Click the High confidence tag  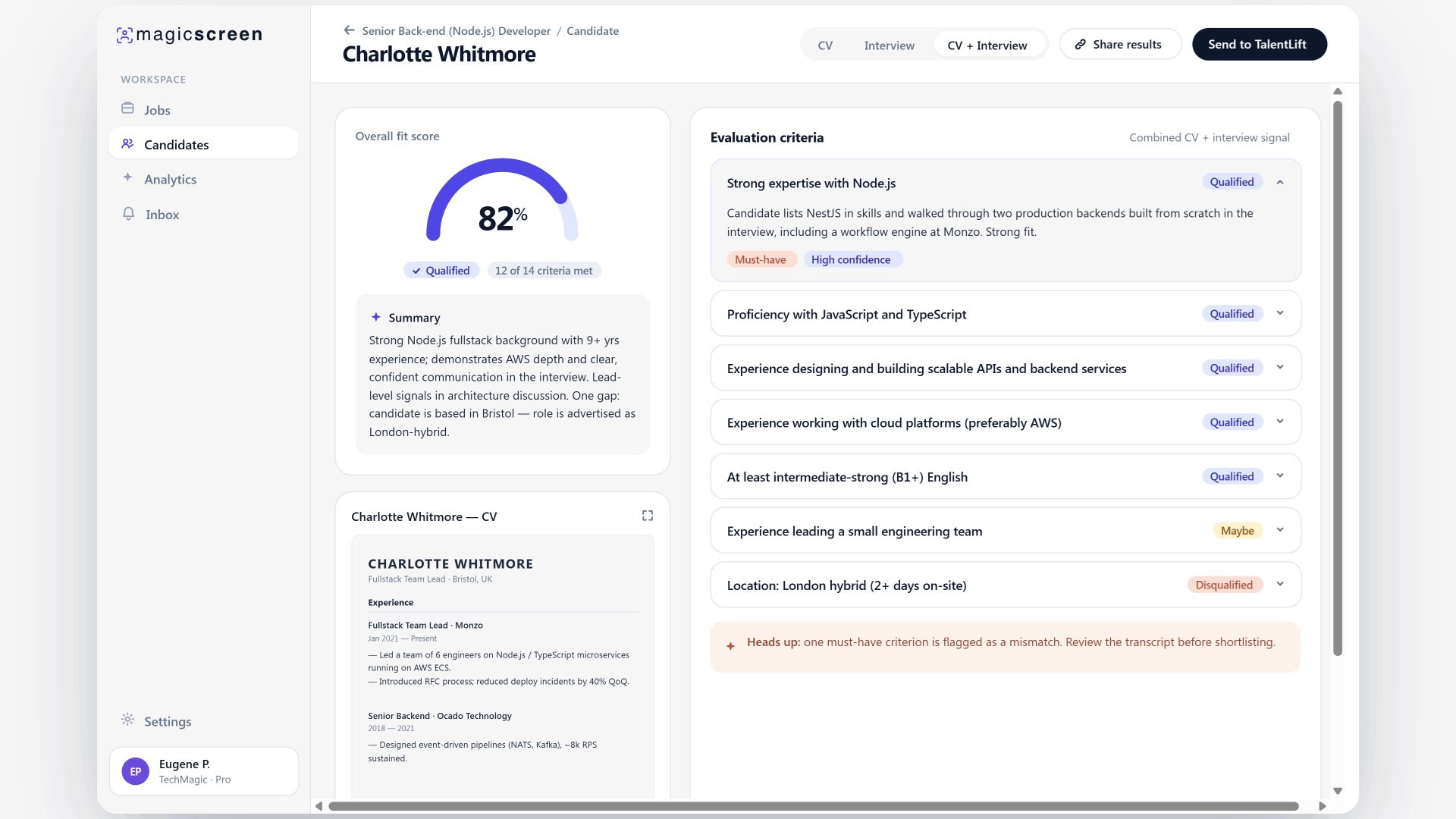[852, 259]
